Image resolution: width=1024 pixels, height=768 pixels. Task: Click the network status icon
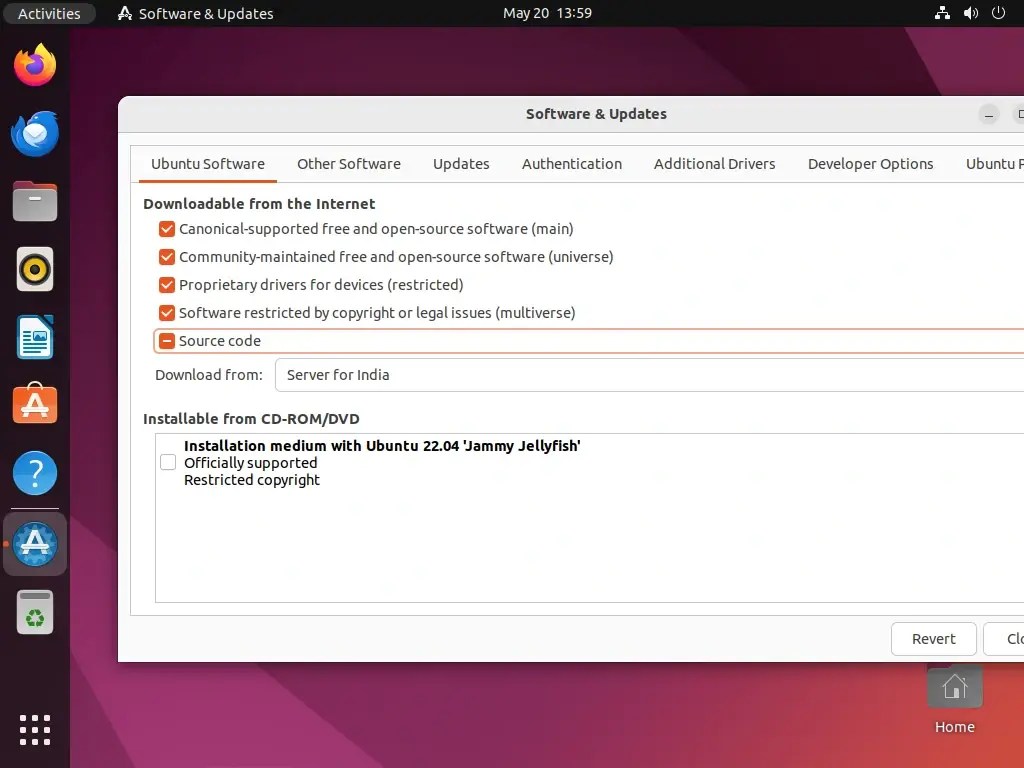(942, 13)
